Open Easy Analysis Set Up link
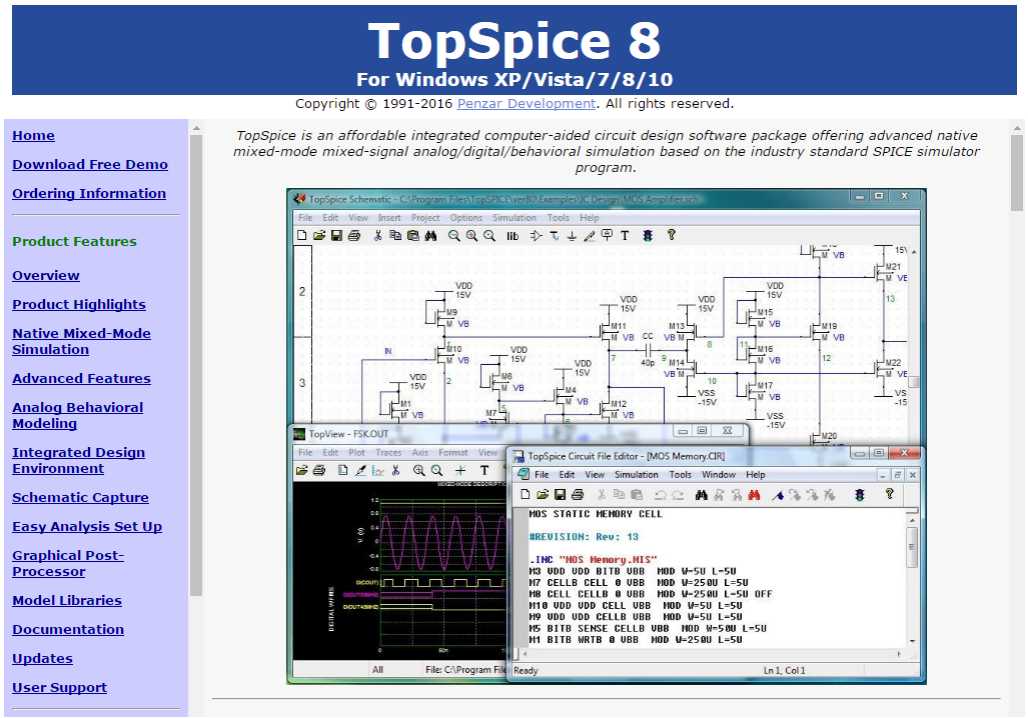Image resolution: width=1028 pixels, height=718 pixels. tap(87, 527)
